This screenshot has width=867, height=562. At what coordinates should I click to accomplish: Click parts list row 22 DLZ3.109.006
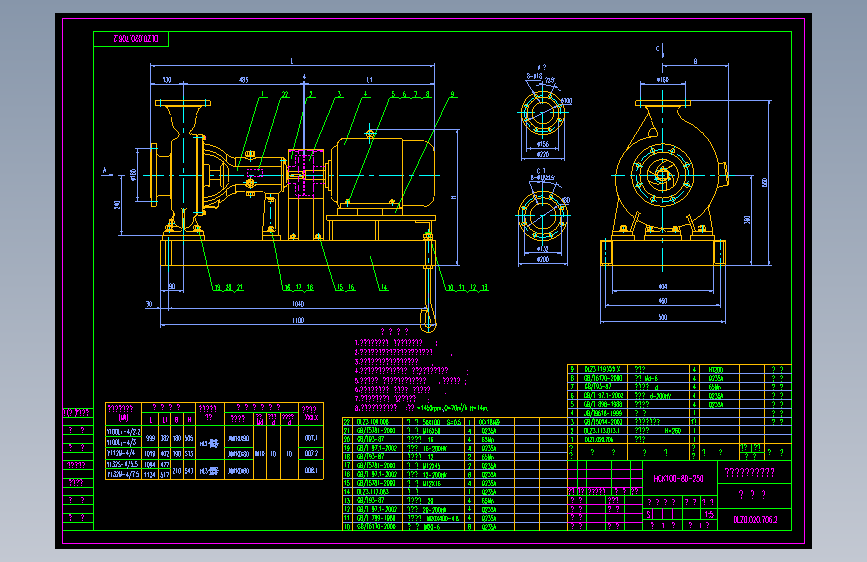(455, 422)
